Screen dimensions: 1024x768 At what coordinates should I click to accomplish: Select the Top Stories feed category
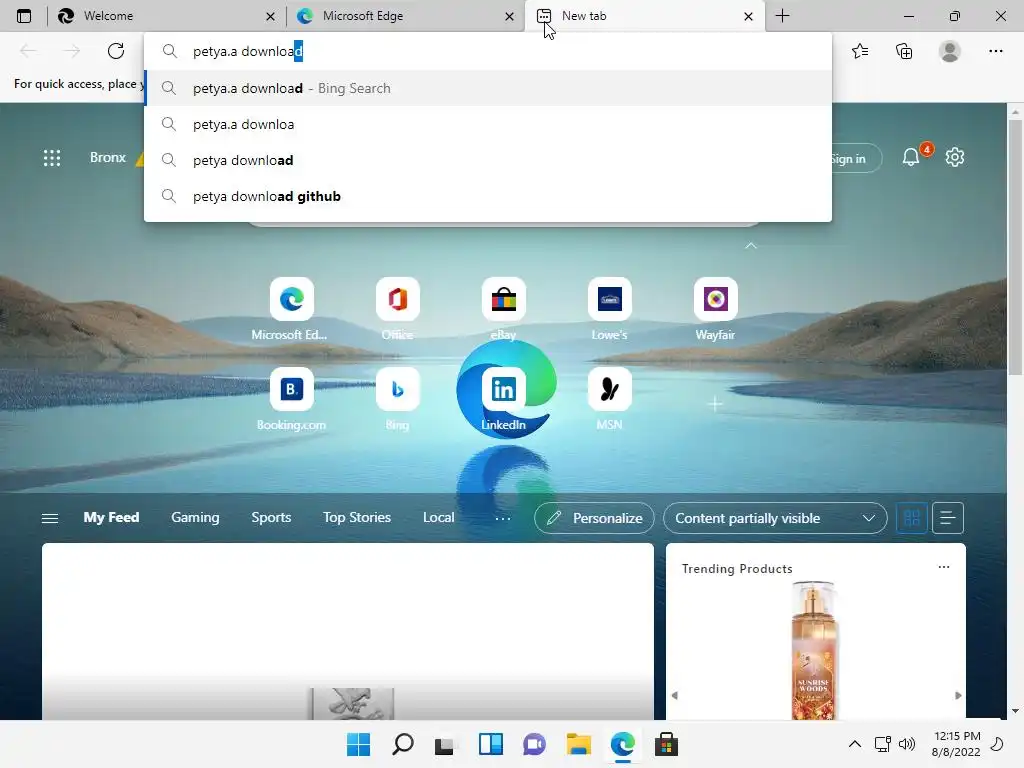coord(357,517)
